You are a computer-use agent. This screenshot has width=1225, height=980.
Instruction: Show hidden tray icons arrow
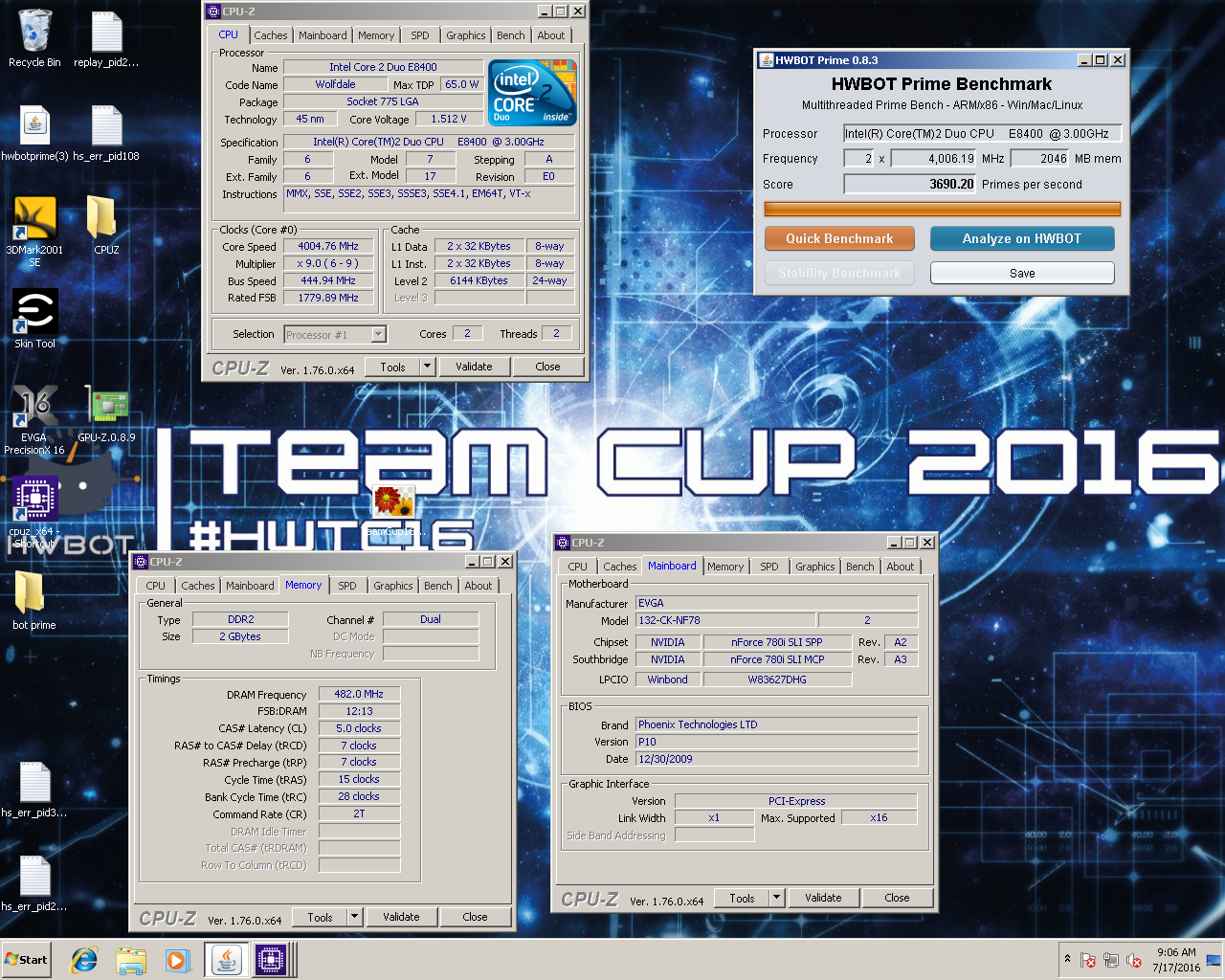tap(1067, 959)
